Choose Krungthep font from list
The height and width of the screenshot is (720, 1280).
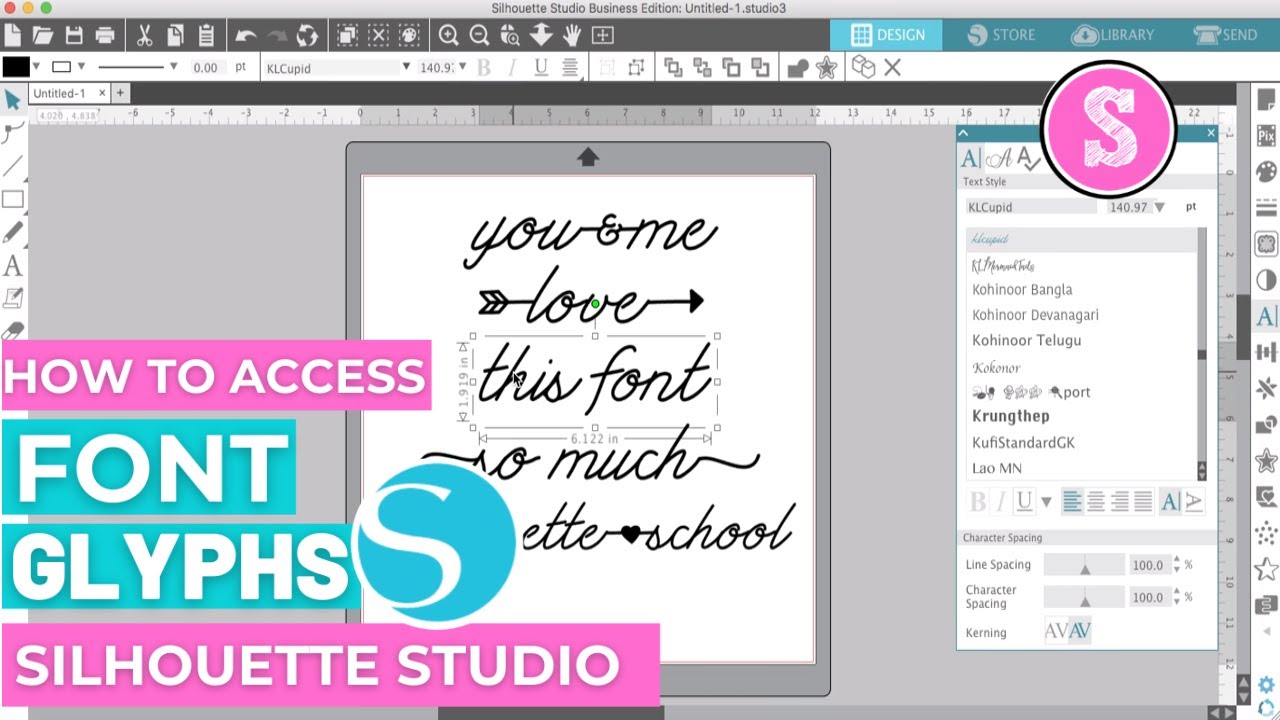(x=1010, y=416)
